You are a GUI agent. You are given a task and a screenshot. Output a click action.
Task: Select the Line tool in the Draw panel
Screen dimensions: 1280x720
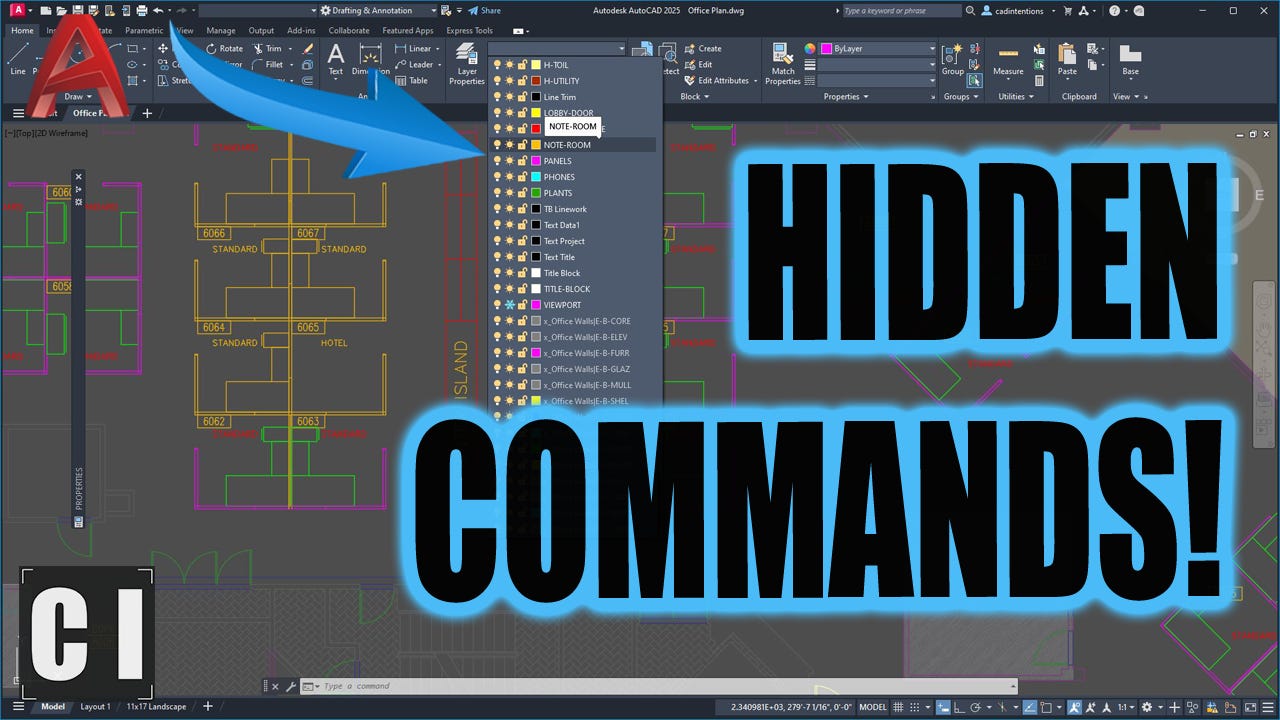pyautogui.click(x=18, y=60)
